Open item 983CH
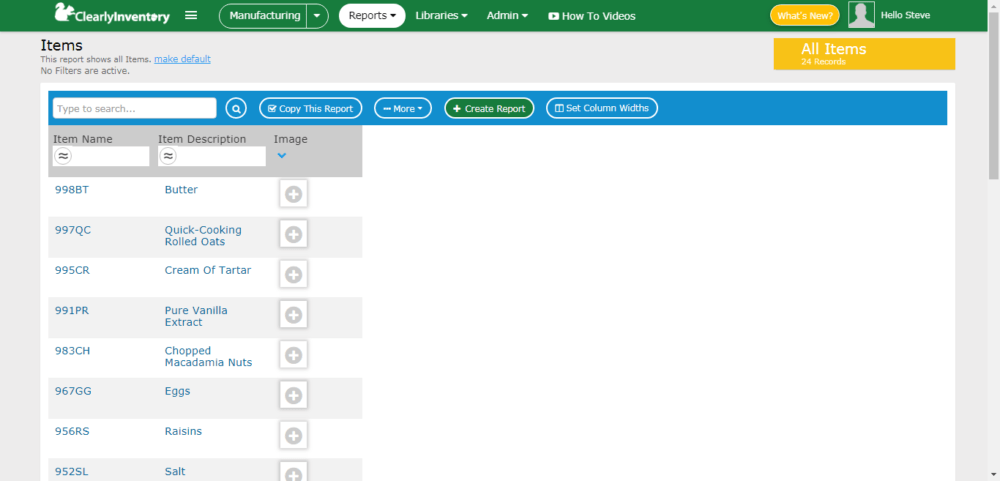 pos(73,350)
